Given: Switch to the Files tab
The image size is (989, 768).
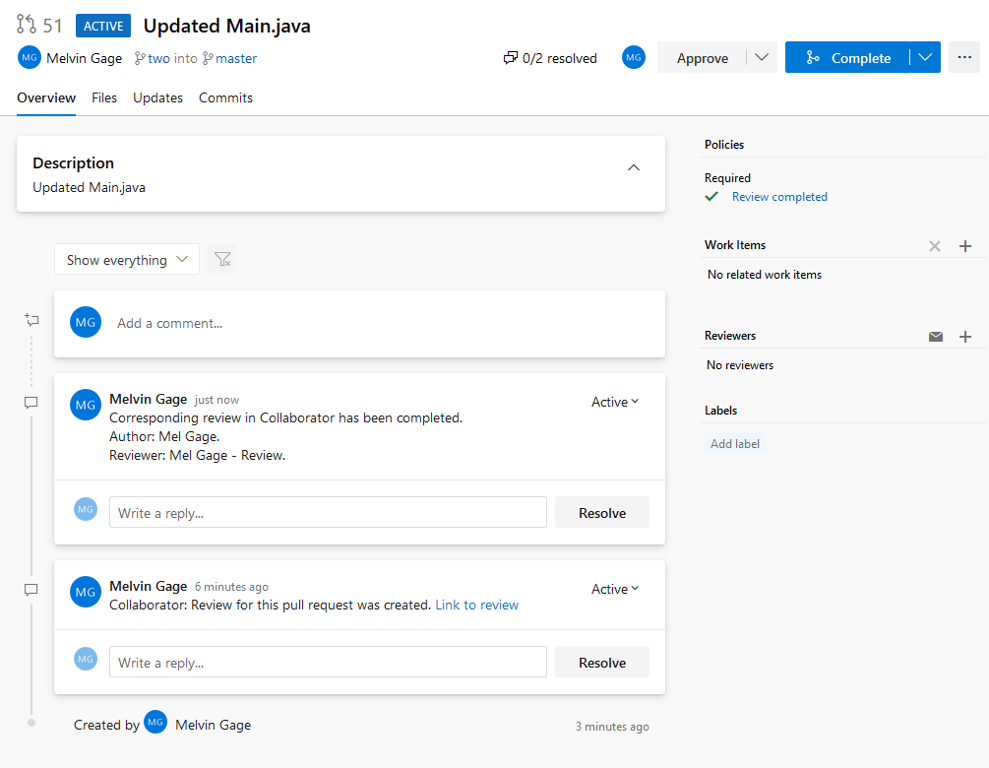Looking at the screenshot, I should coord(104,98).
